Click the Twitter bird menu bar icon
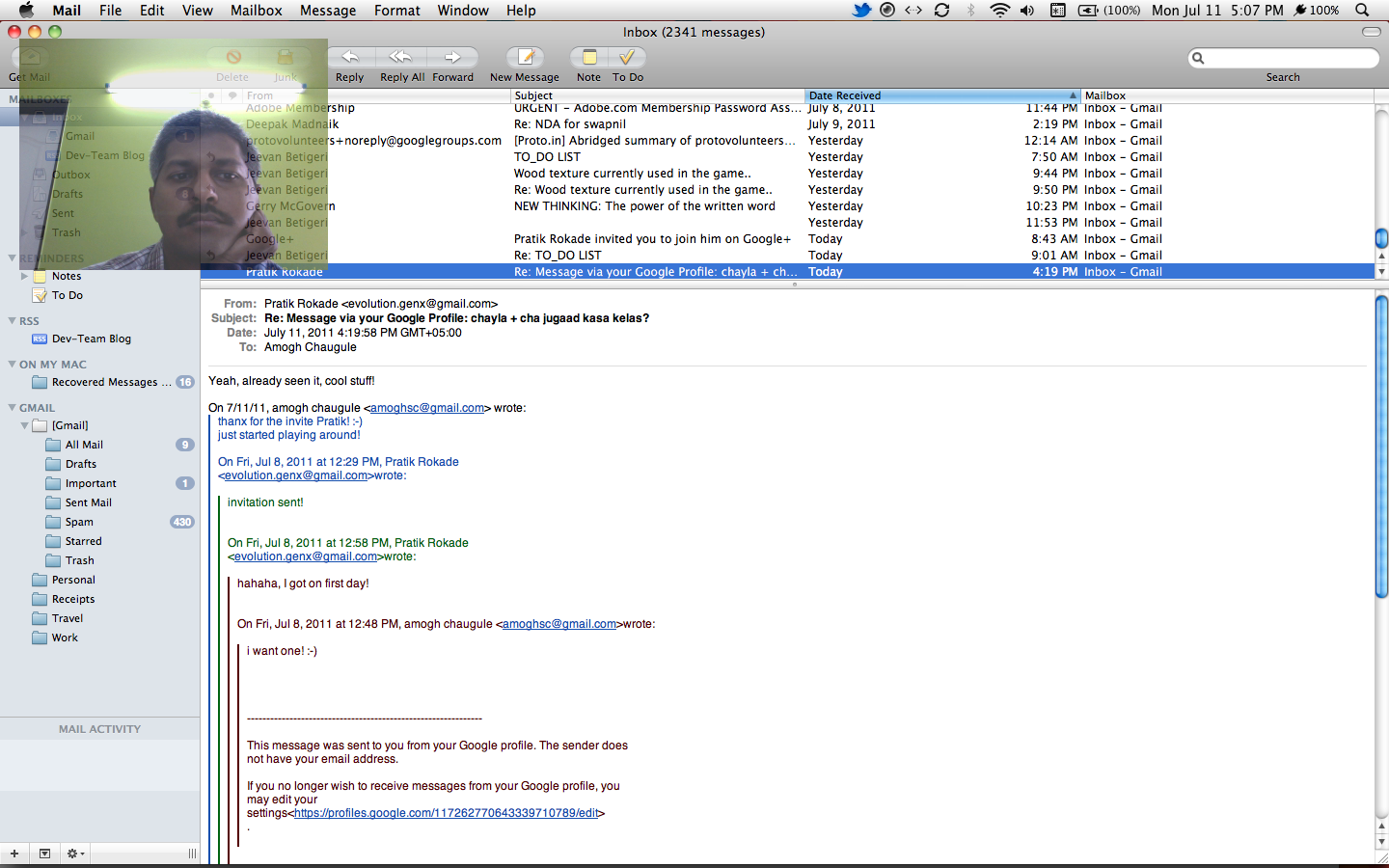This screenshot has width=1389, height=868. tap(861, 10)
